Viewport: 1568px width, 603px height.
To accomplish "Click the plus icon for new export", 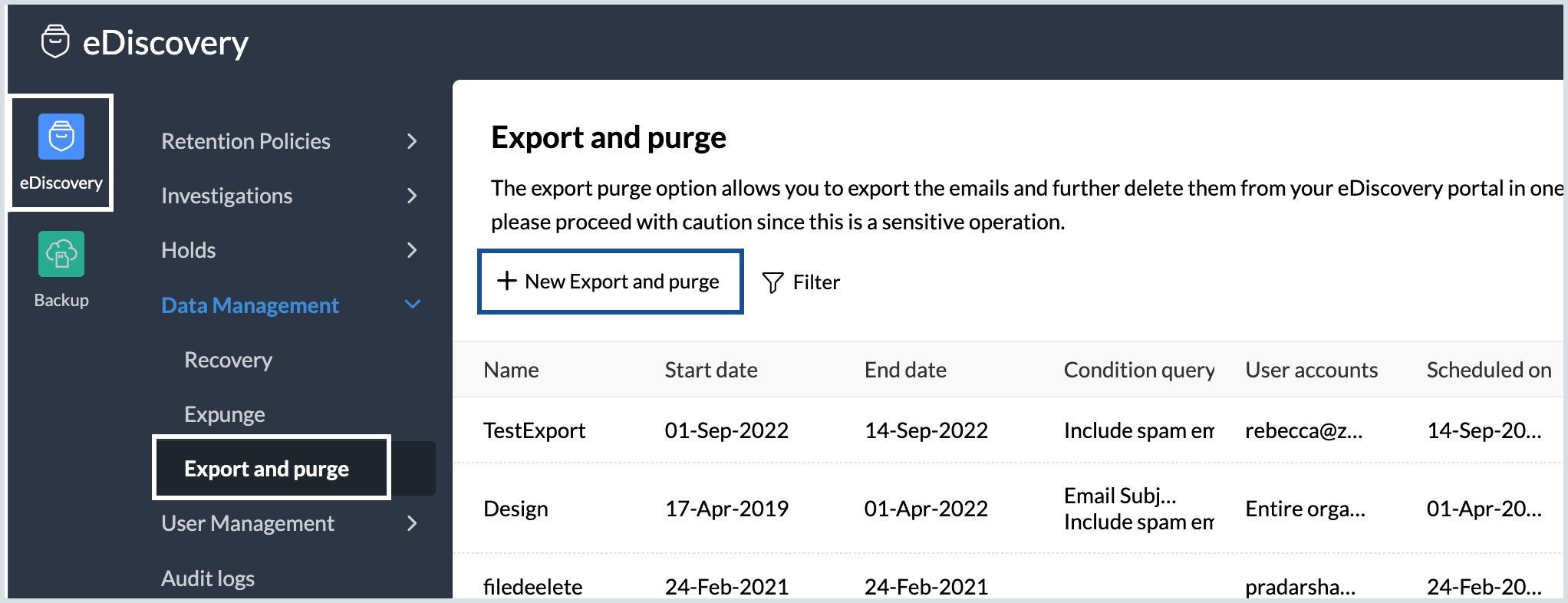I will [x=506, y=281].
